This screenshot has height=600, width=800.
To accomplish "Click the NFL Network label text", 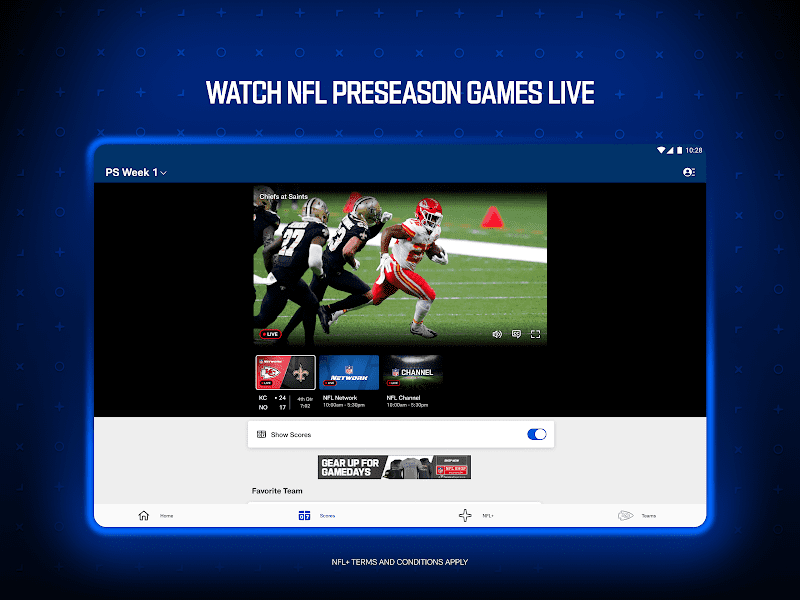I will pyautogui.click(x=340, y=397).
